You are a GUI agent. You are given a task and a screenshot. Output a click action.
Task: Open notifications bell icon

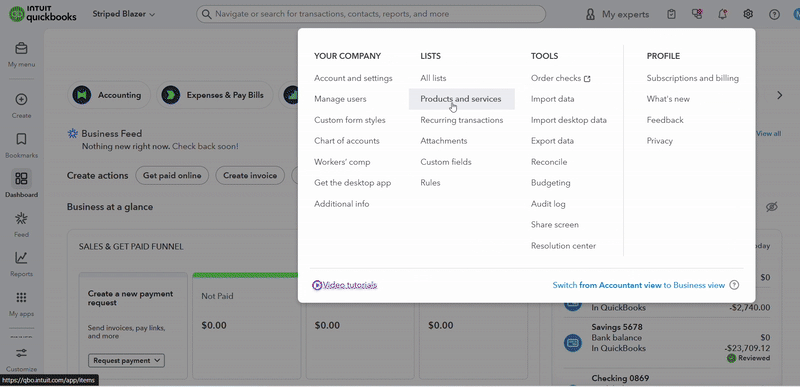point(722,14)
